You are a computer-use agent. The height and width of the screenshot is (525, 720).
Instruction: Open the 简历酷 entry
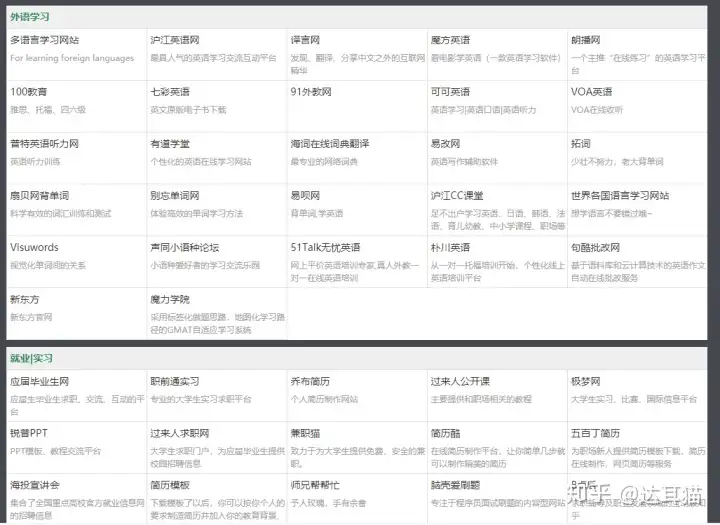pos(445,433)
